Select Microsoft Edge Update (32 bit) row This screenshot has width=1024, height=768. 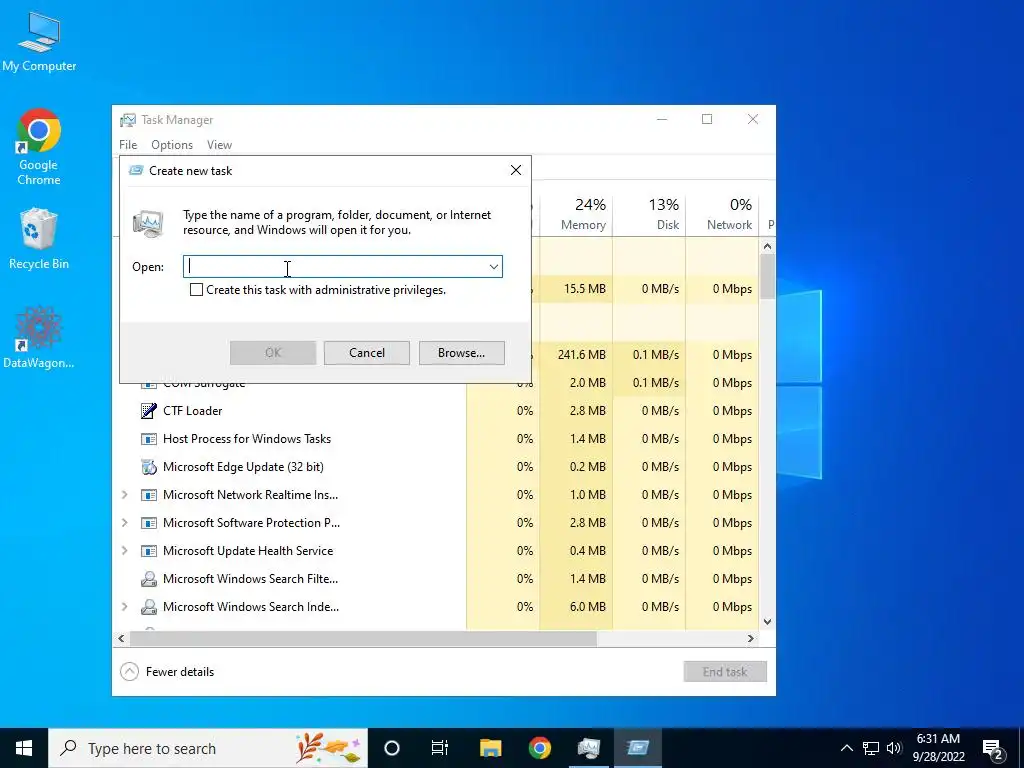tap(438, 467)
